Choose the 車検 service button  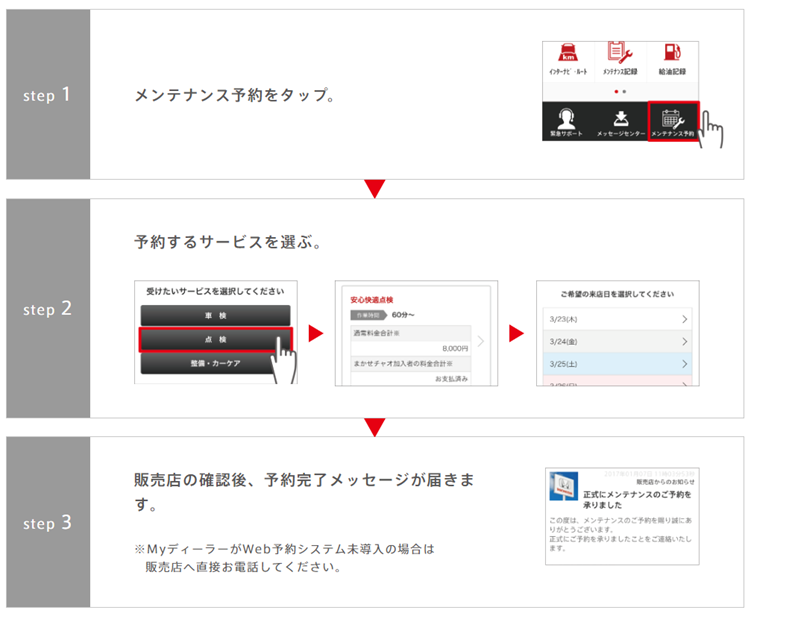pyautogui.click(x=215, y=316)
